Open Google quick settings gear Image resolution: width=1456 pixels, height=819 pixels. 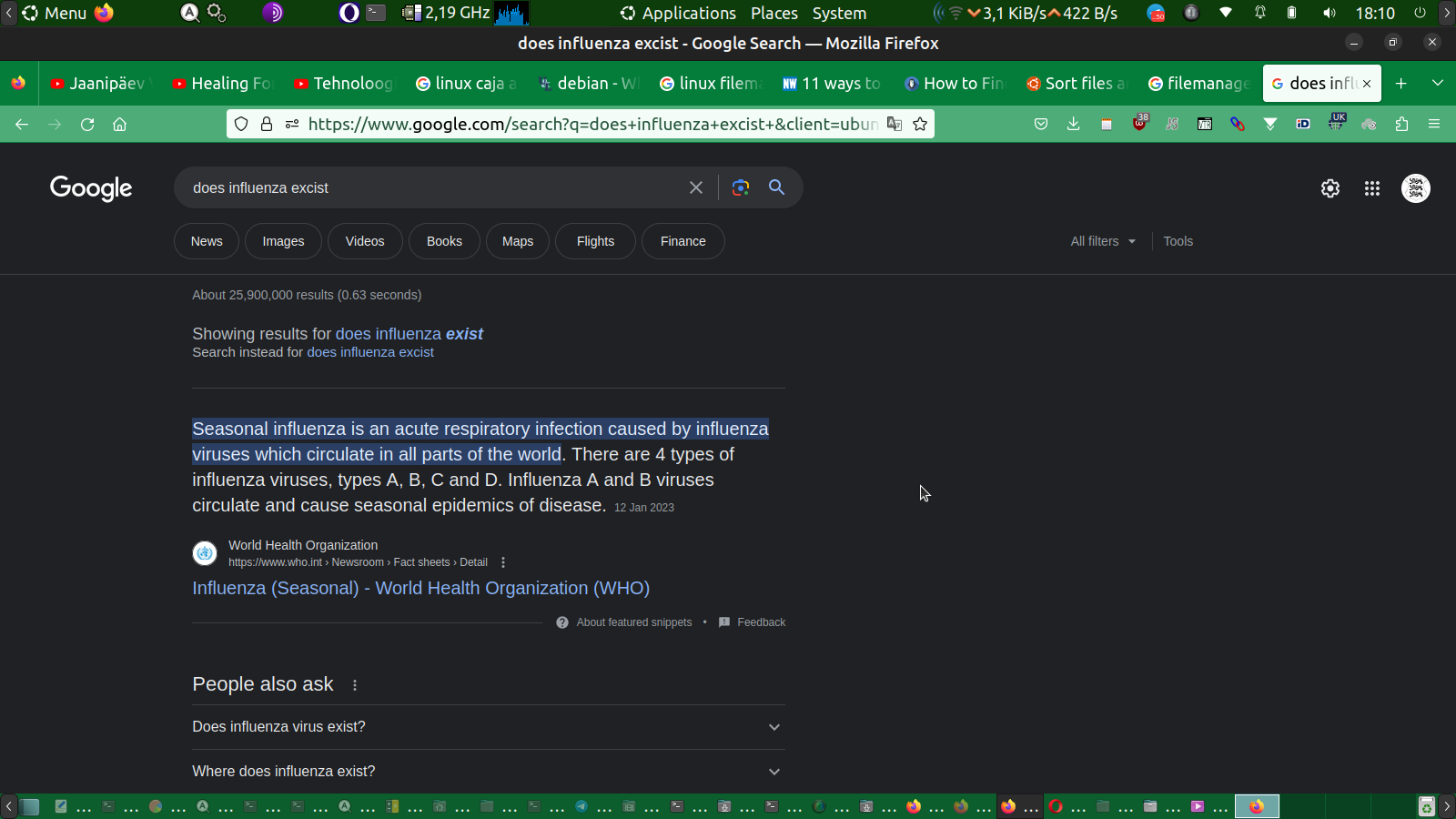(x=1330, y=188)
